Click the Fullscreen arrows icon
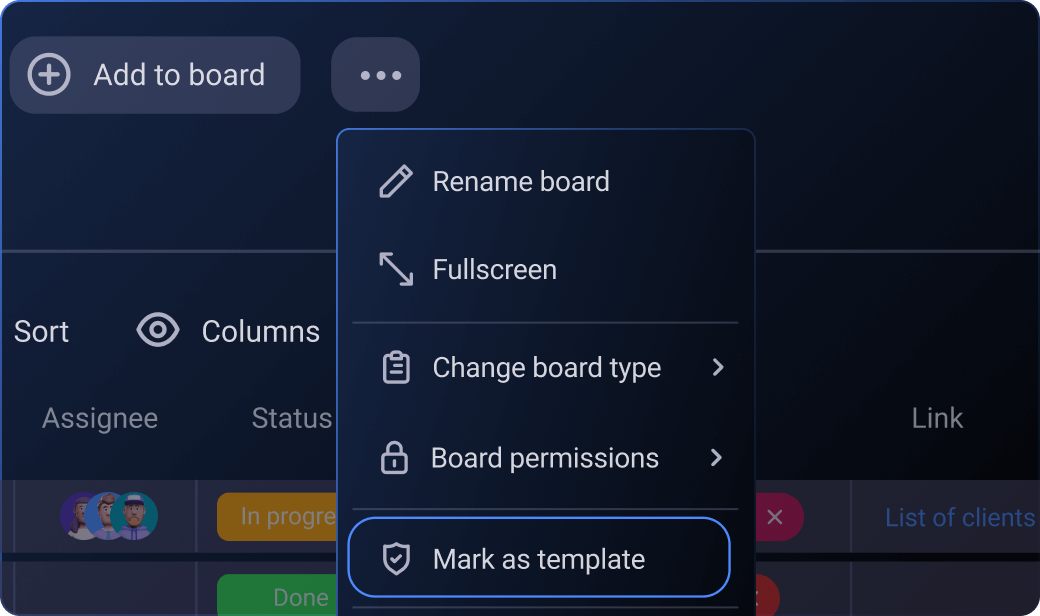Screen dimensions: 1040x616 (x=396, y=269)
